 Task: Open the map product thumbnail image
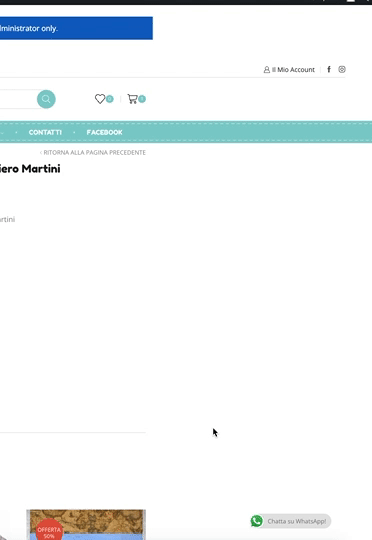86,525
